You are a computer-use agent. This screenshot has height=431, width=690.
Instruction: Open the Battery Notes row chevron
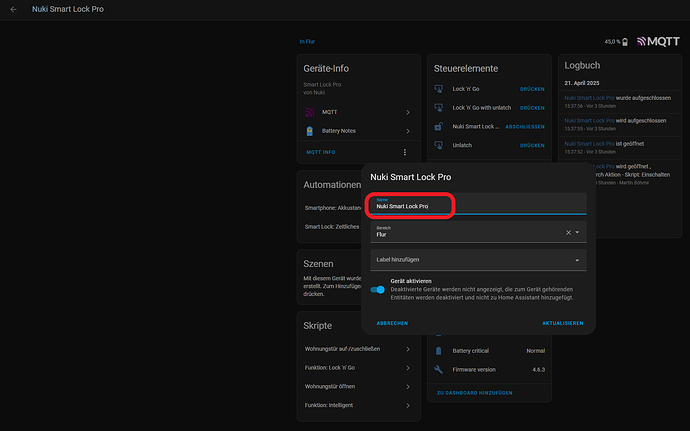pyautogui.click(x=408, y=131)
